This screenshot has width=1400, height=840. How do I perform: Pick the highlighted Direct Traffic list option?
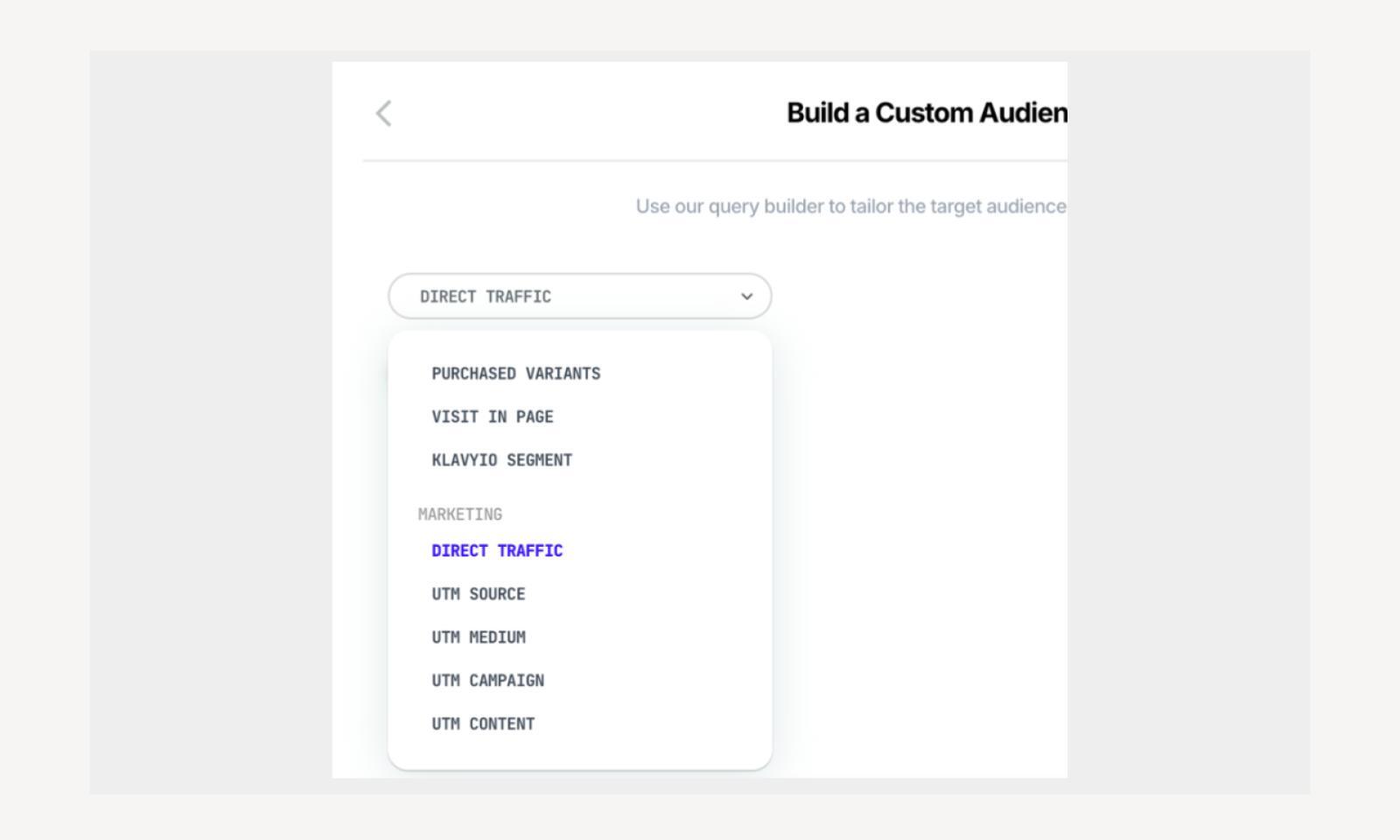point(497,551)
